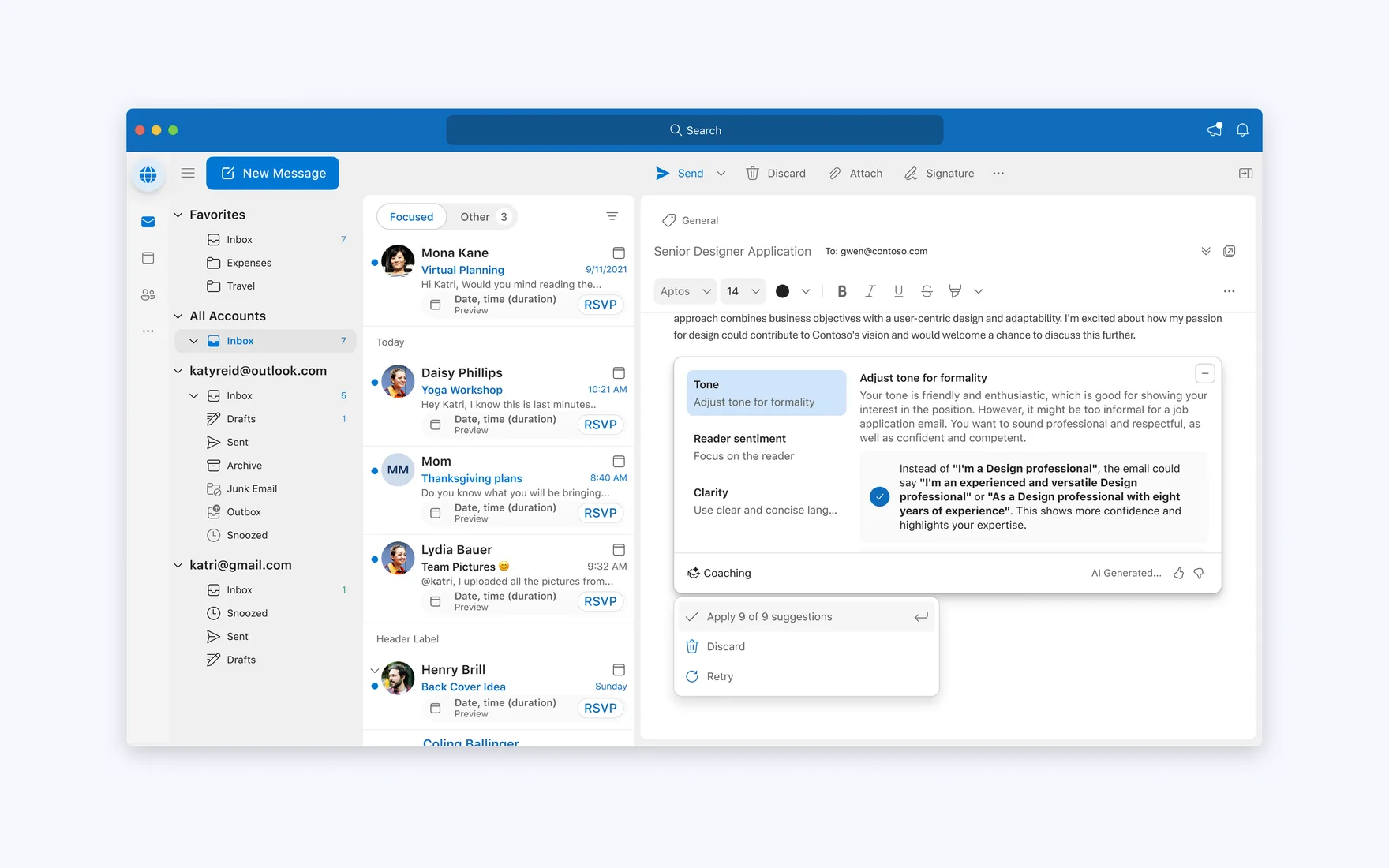
Task: Select the Clarity coaching option
Action: tap(766, 501)
